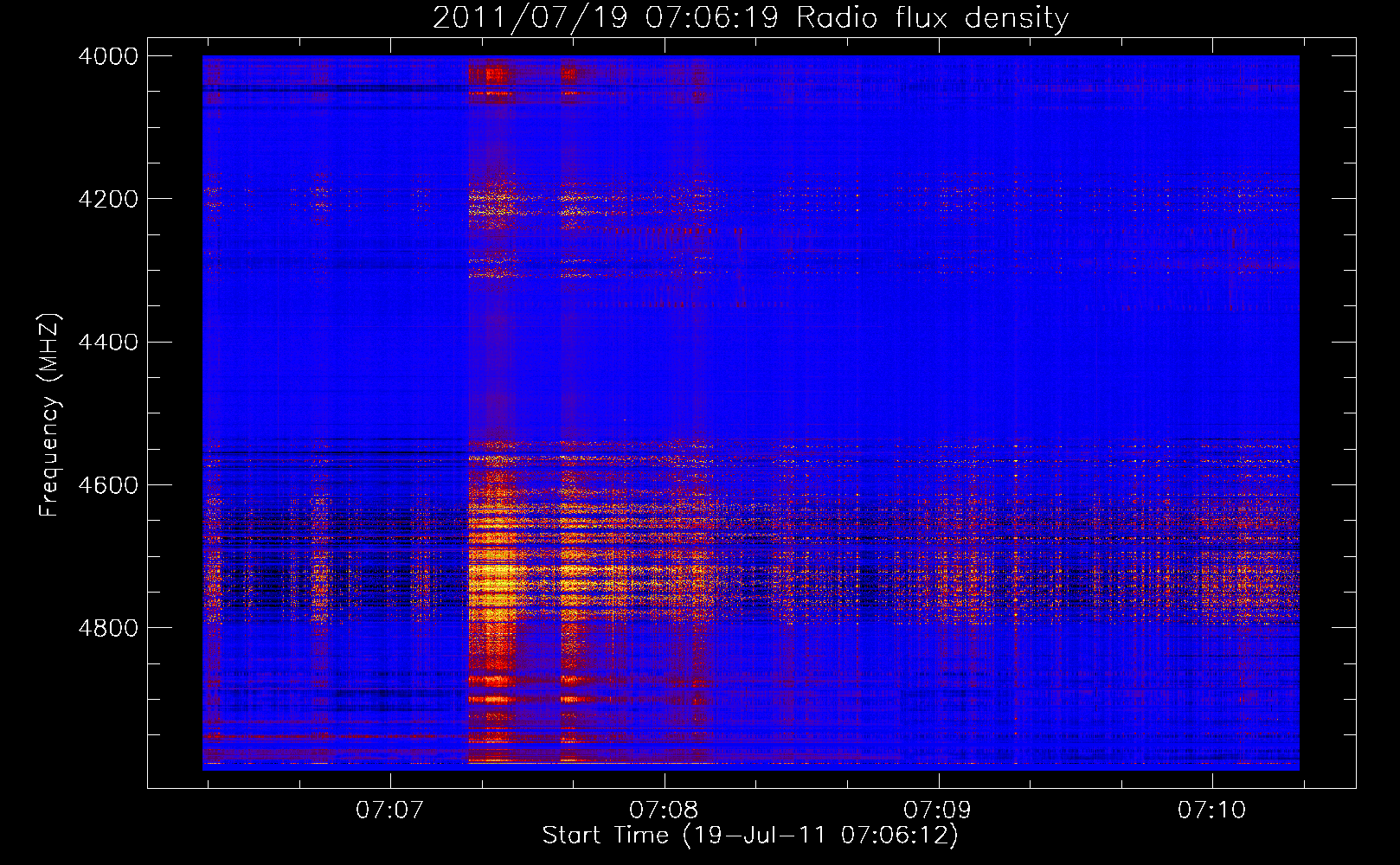Click the 07:08 time tick label
This screenshot has height=865, width=1400.
pyautogui.click(x=664, y=810)
